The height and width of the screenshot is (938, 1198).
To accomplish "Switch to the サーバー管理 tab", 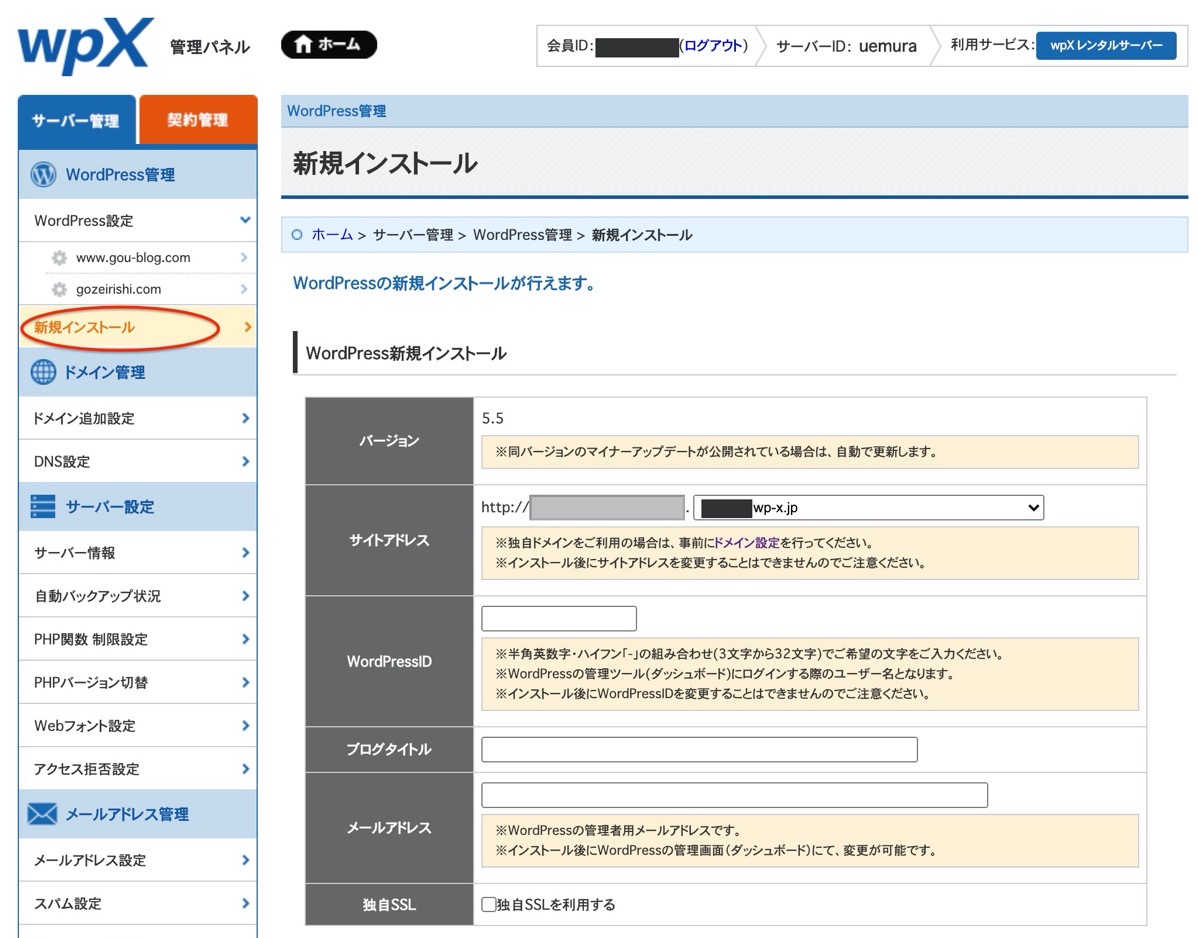I will [76, 120].
